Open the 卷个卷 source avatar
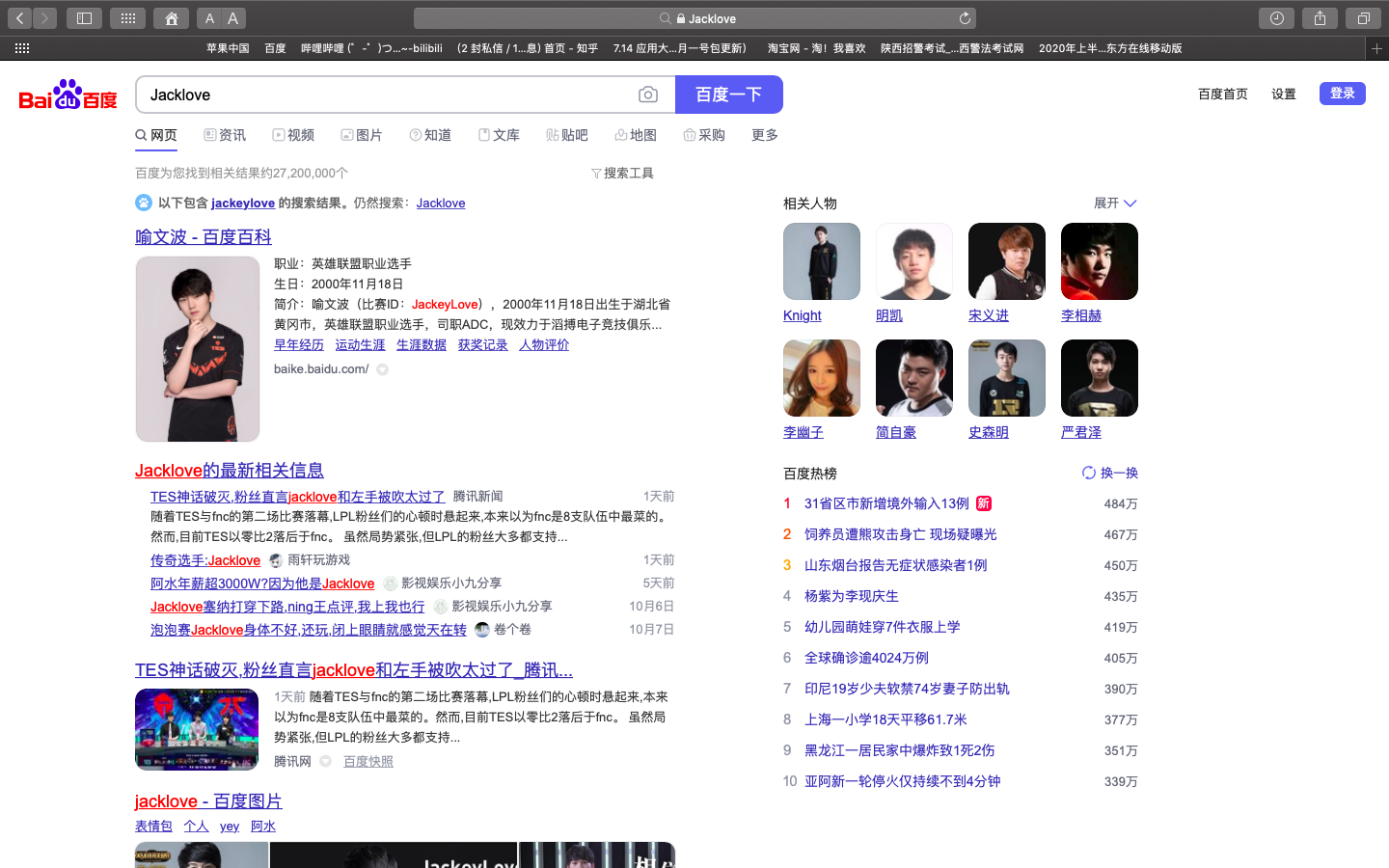Screen dimensions: 1389x868 click(482, 630)
